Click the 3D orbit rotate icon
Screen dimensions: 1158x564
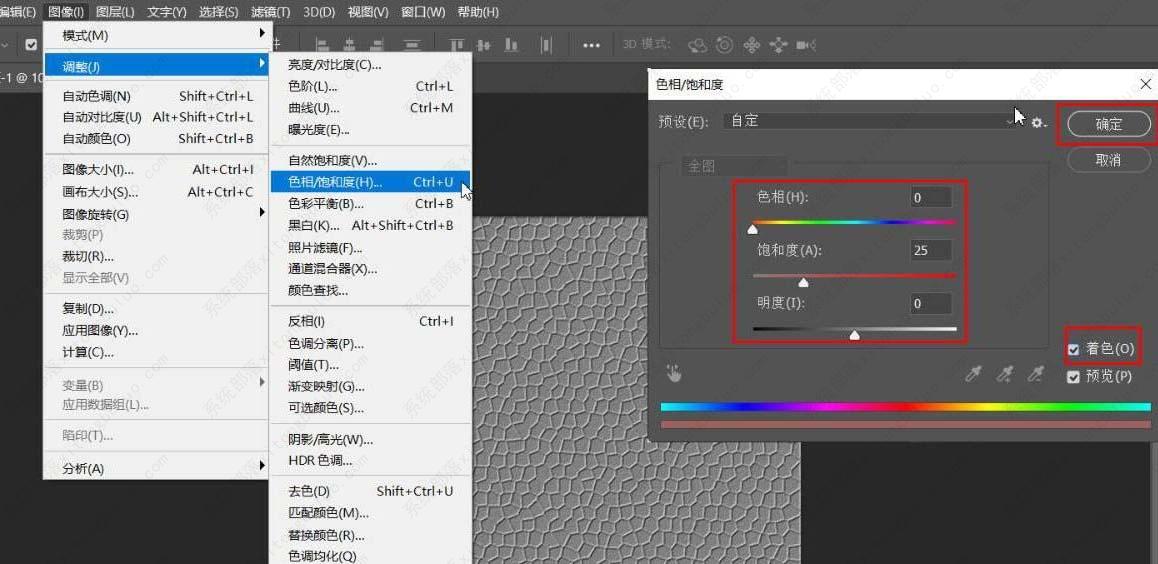pyautogui.click(x=698, y=45)
